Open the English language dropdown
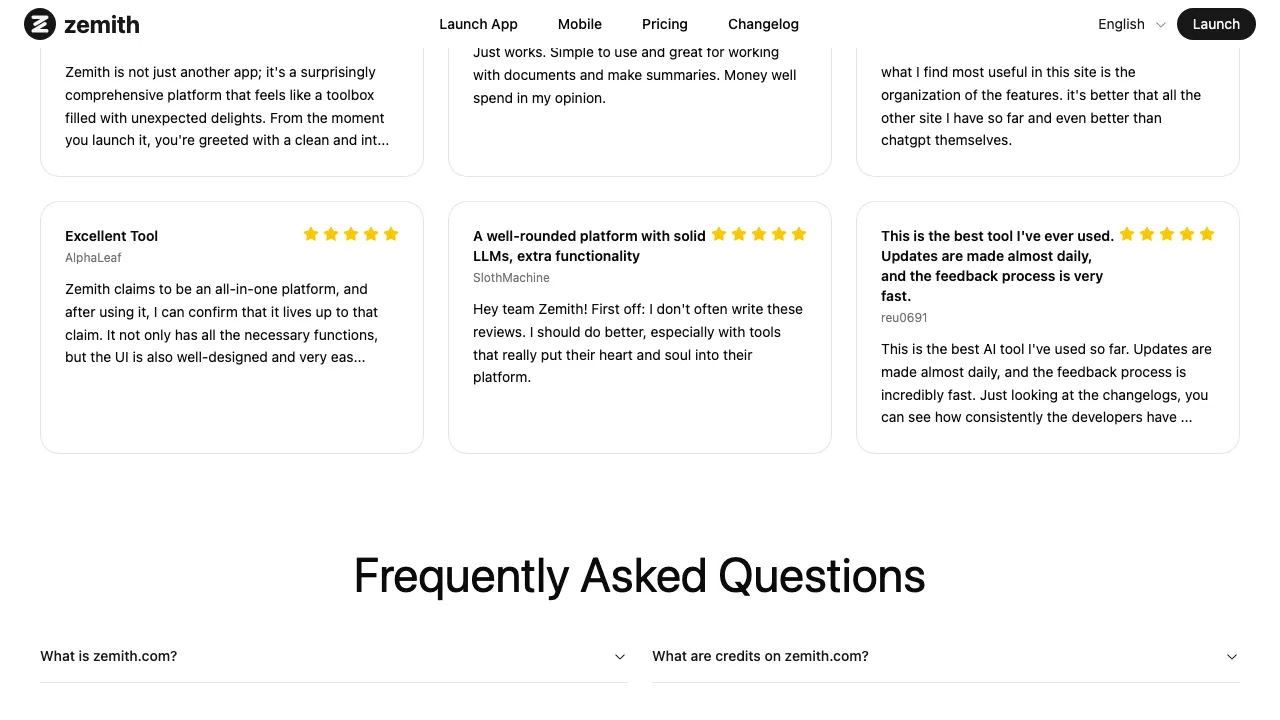 pos(1131,24)
